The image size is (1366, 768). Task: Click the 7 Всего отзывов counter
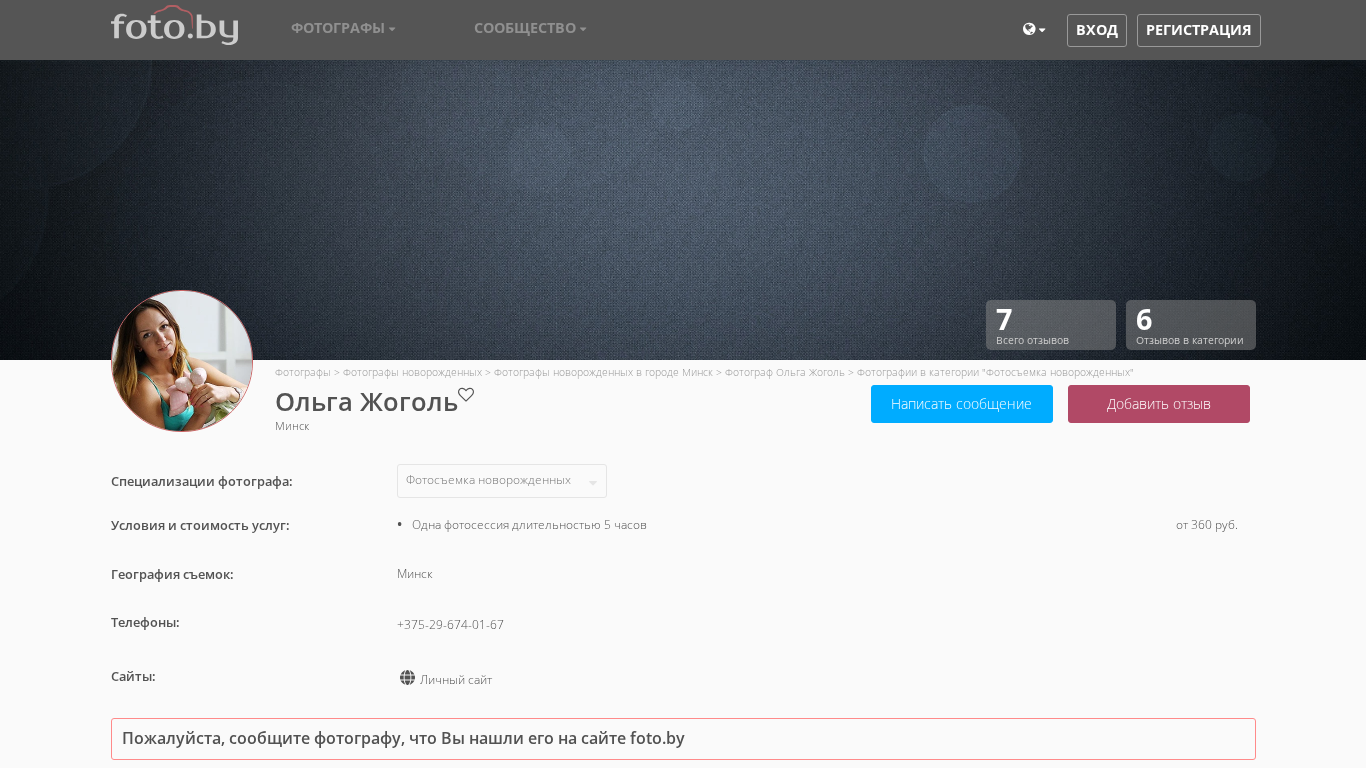[1051, 325]
